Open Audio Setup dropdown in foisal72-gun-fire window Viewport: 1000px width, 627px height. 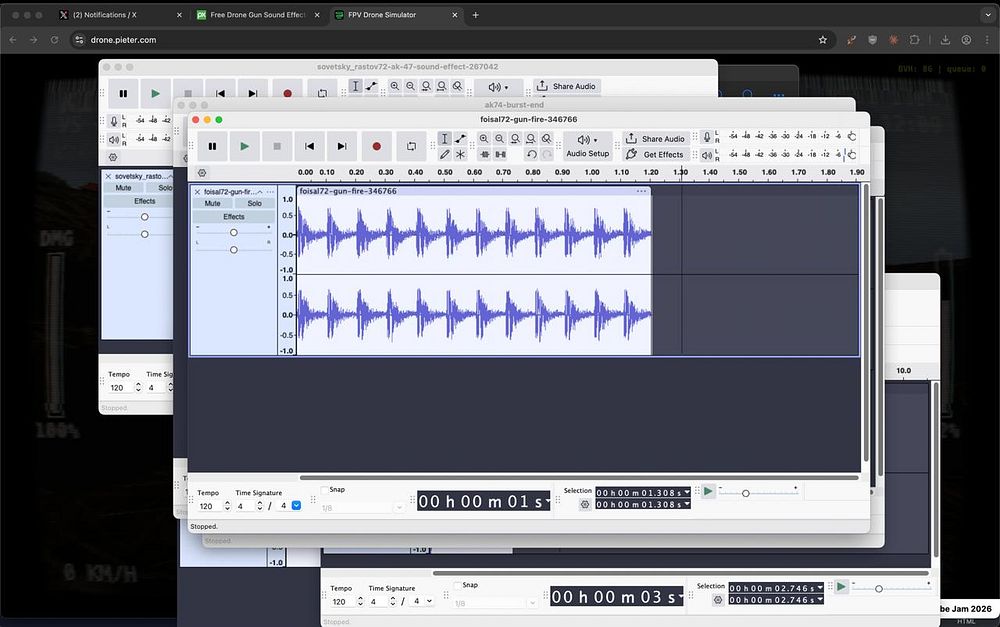pyautogui.click(x=587, y=146)
